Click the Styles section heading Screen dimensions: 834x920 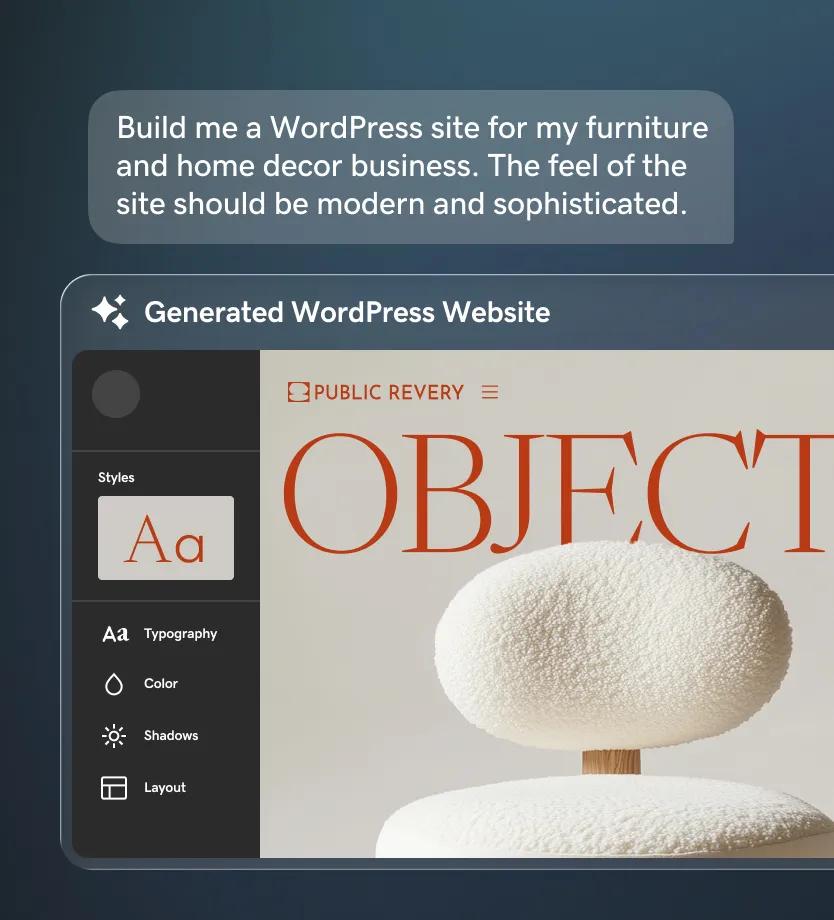click(116, 477)
